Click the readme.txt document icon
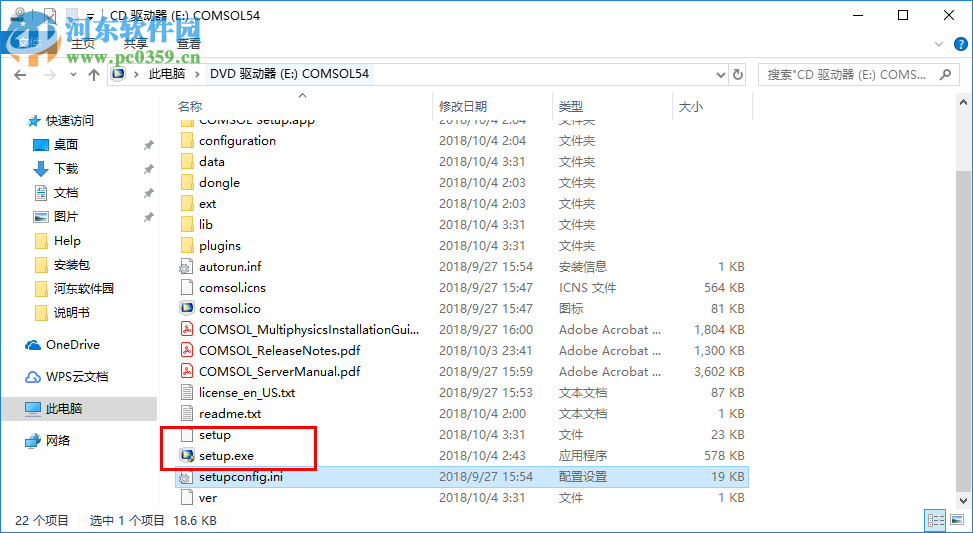The height and width of the screenshot is (533, 973). [x=187, y=413]
